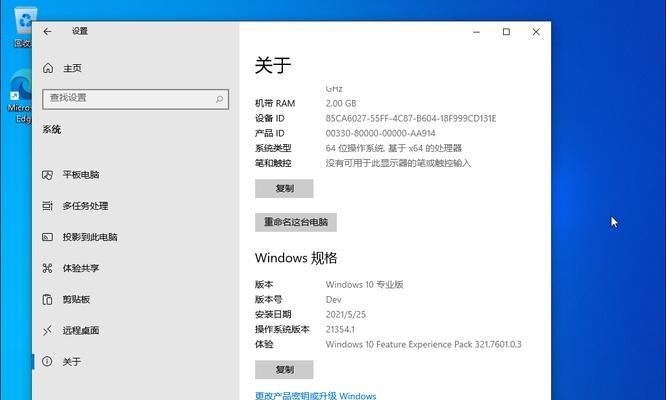
Task: Focus the 查找设置 search box
Action: click(135, 99)
